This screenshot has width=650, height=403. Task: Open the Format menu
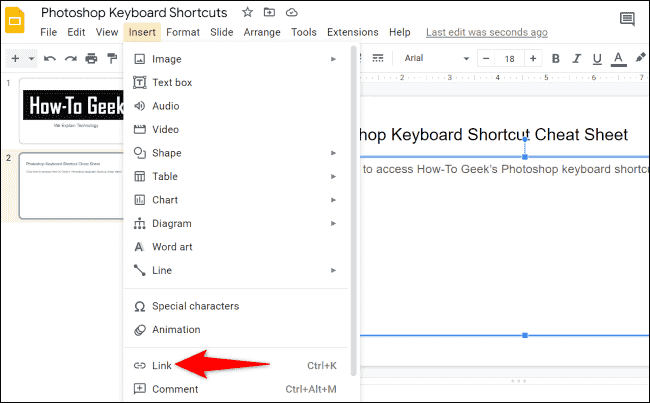(x=183, y=32)
